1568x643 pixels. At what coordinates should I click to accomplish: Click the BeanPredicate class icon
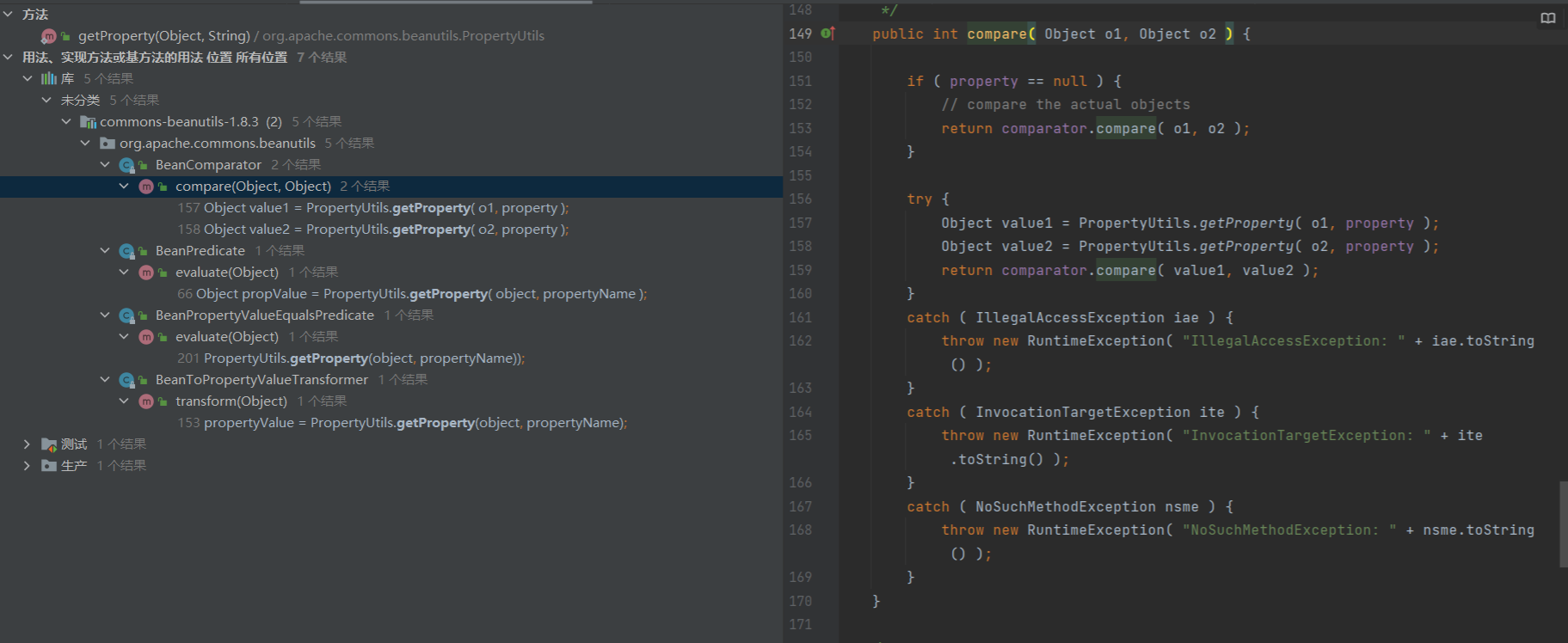pyautogui.click(x=127, y=251)
